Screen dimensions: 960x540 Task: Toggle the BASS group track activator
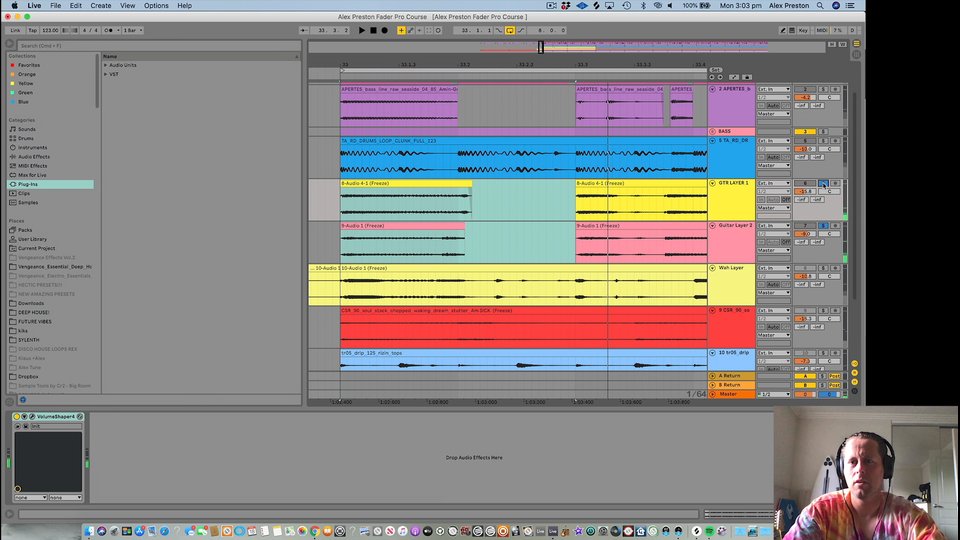point(805,132)
